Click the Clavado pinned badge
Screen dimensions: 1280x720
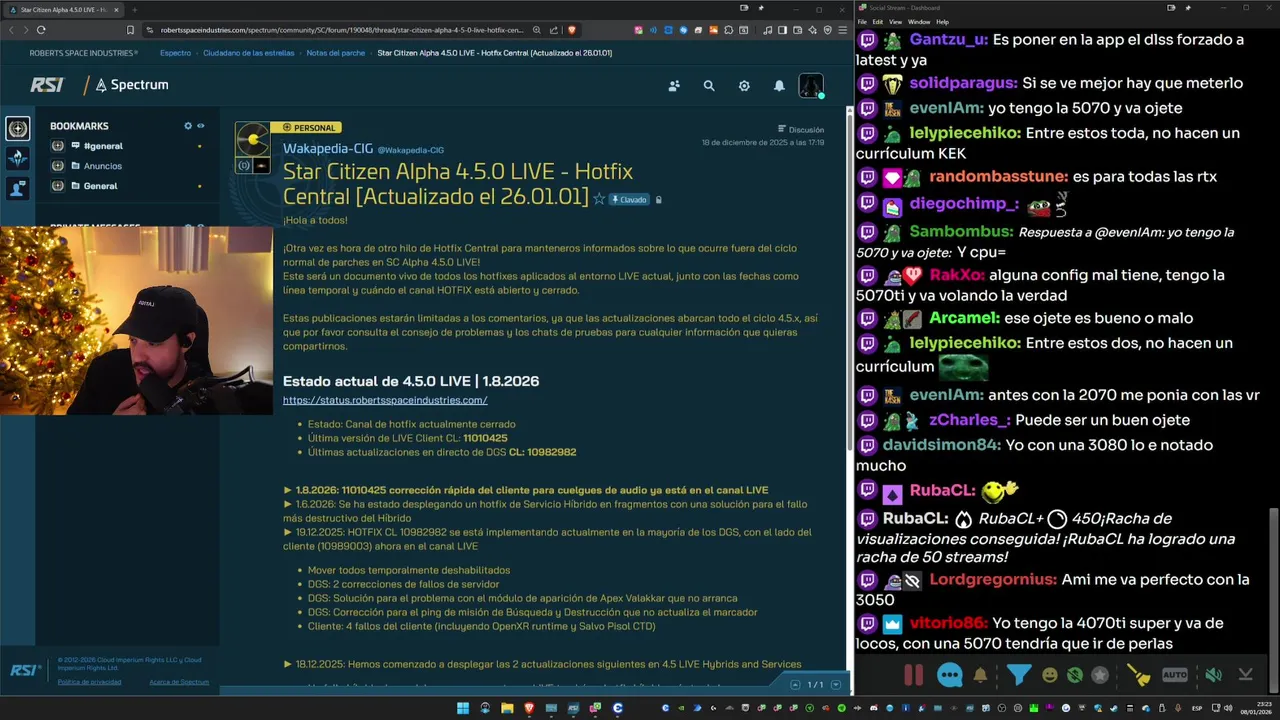[629, 199]
